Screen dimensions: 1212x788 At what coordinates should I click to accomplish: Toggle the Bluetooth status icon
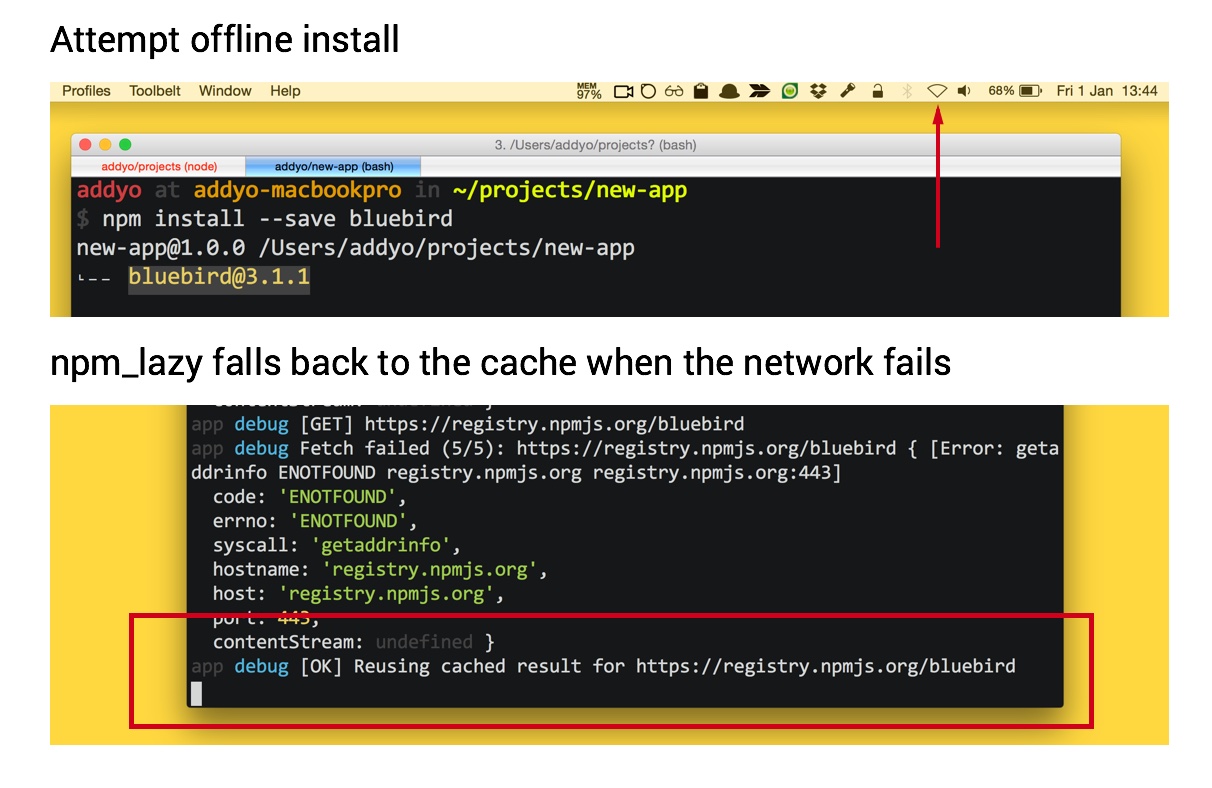[907, 91]
